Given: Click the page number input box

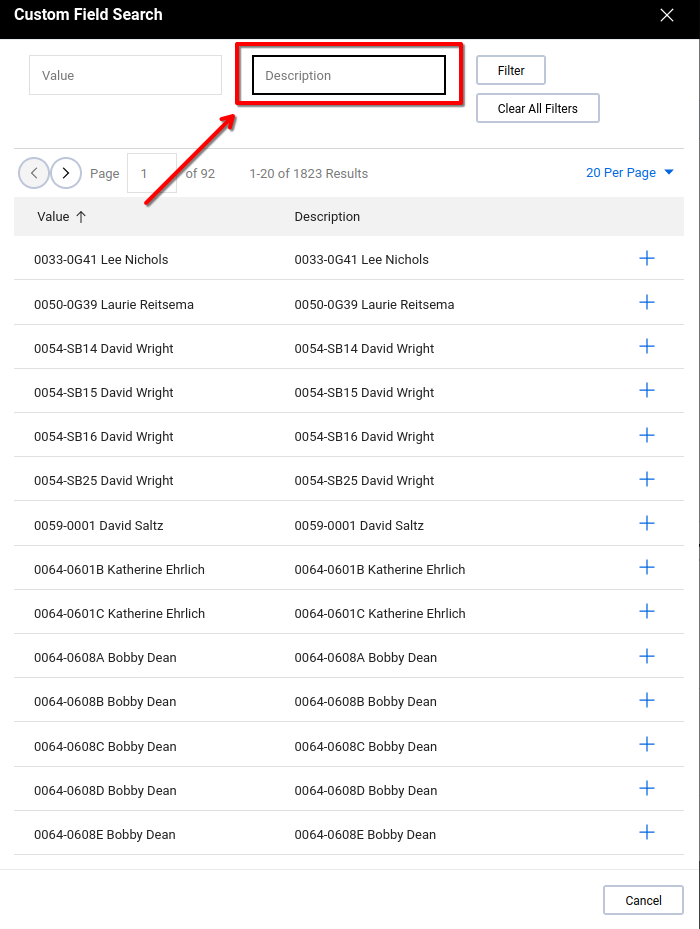Looking at the screenshot, I should point(152,173).
